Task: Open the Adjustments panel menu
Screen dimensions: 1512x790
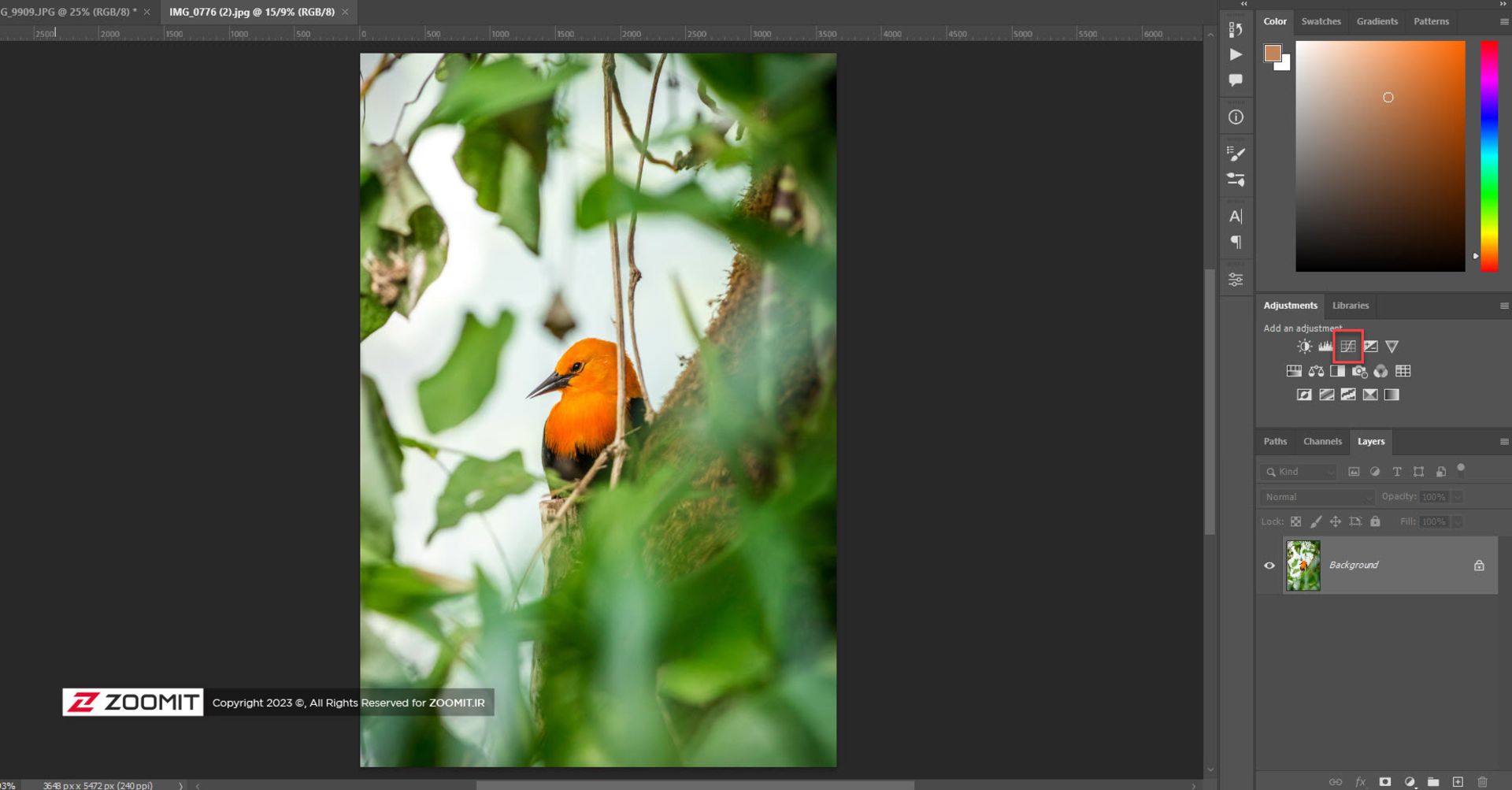Action: pos(1504,306)
